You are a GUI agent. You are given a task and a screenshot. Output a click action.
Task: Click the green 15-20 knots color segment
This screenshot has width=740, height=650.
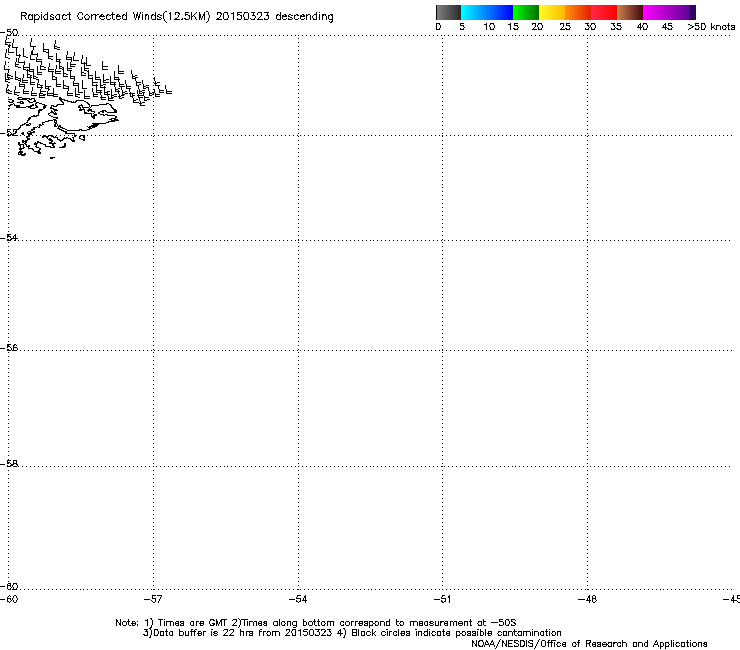tap(526, 12)
